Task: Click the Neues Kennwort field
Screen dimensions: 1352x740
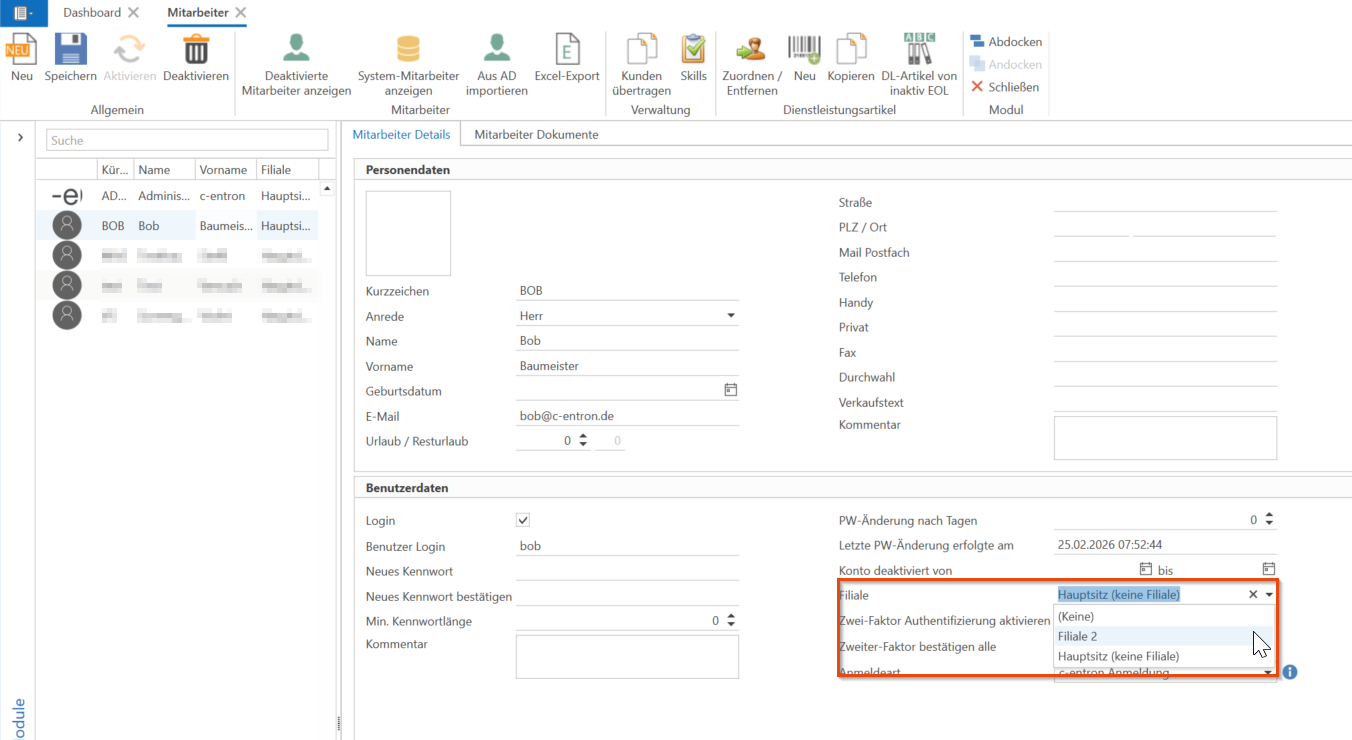Action: pyautogui.click(x=627, y=571)
